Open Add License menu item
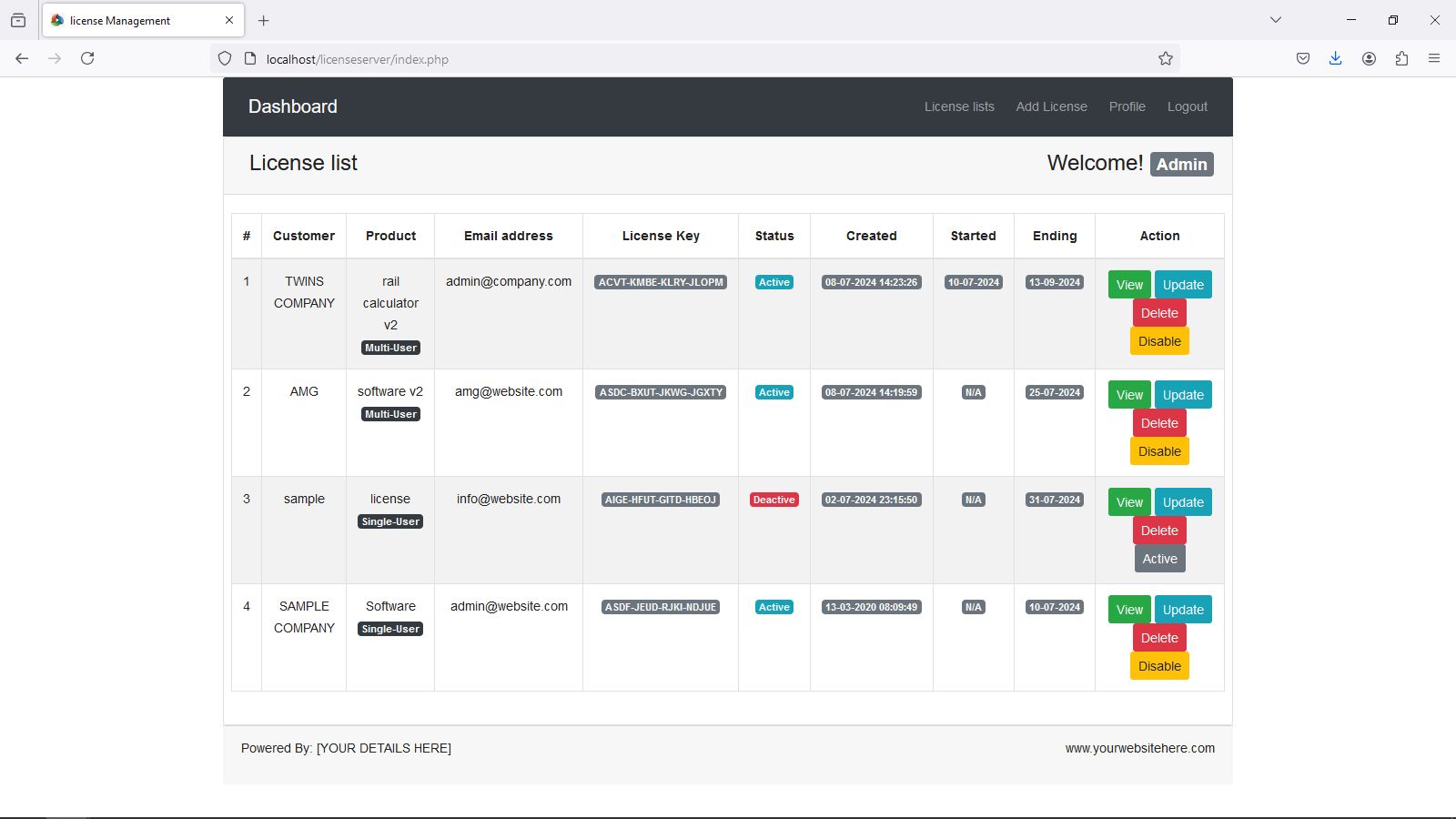Image resolution: width=1456 pixels, height=819 pixels. 1051,106
